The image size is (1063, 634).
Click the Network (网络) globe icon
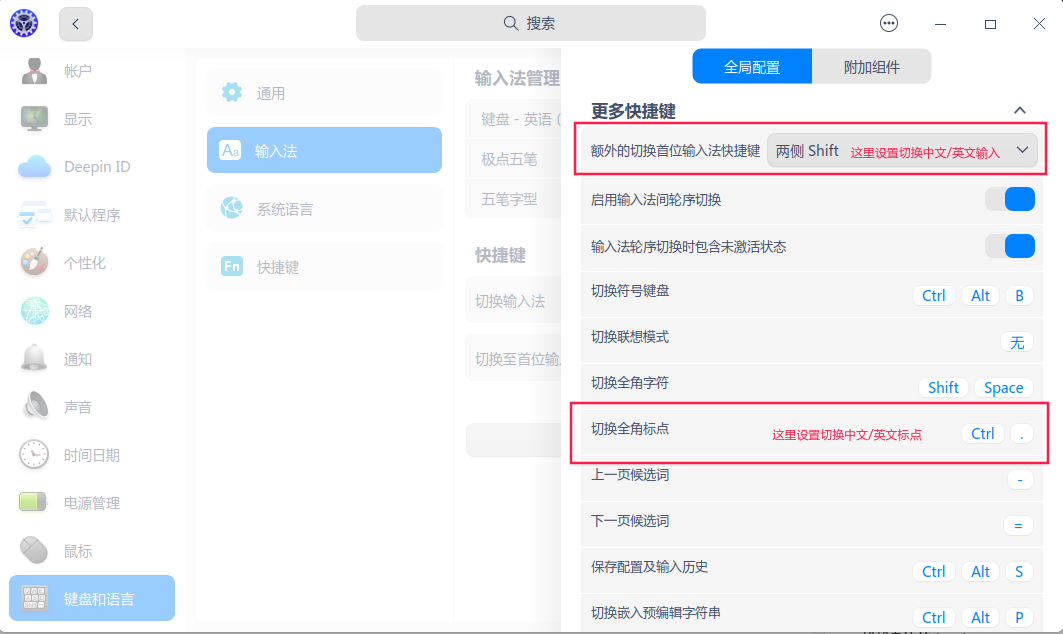coord(34,311)
